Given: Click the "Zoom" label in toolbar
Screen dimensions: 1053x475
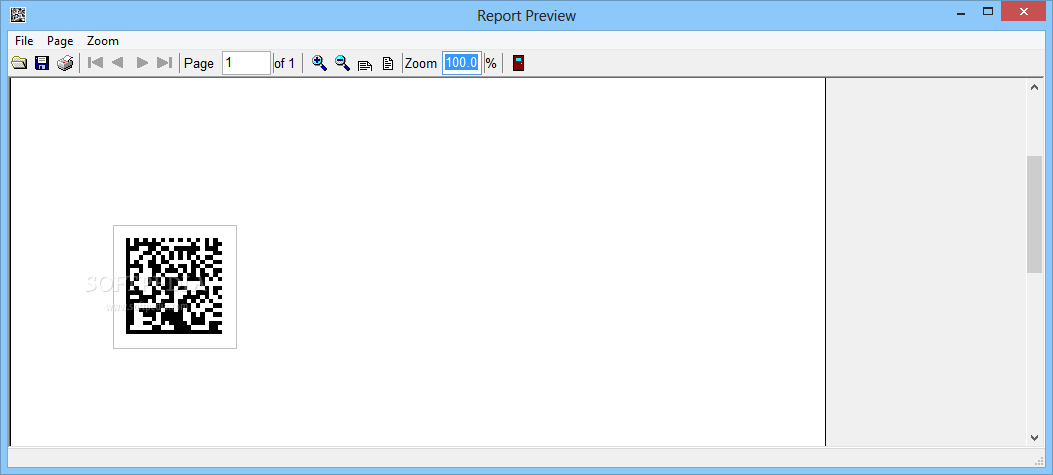Looking at the screenshot, I should click(x=421, y=63).
